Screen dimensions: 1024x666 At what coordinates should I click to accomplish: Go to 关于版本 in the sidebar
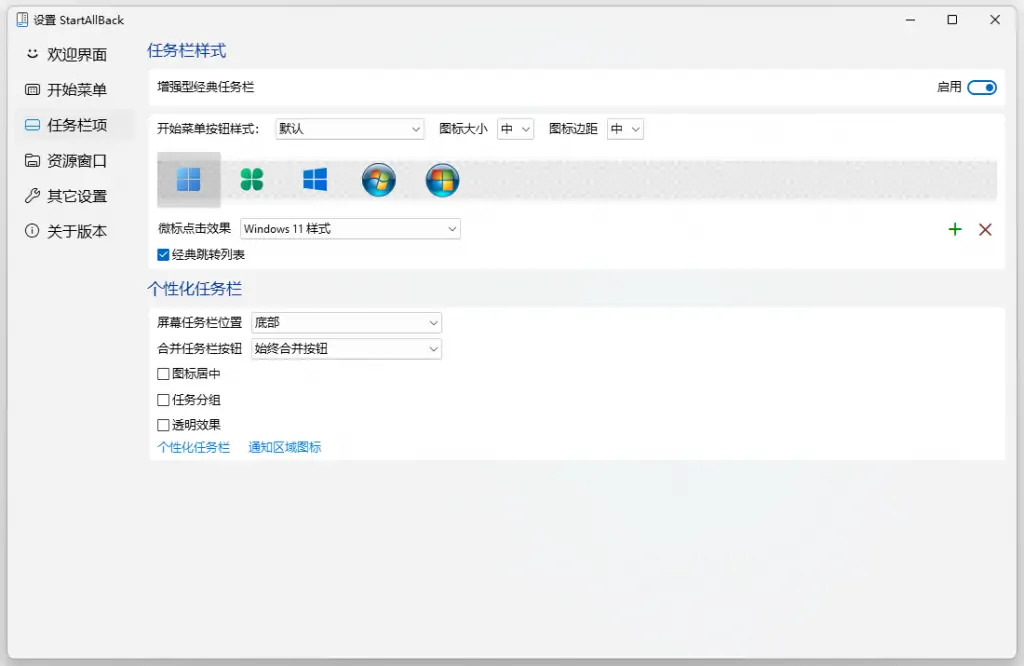(70, 231)
